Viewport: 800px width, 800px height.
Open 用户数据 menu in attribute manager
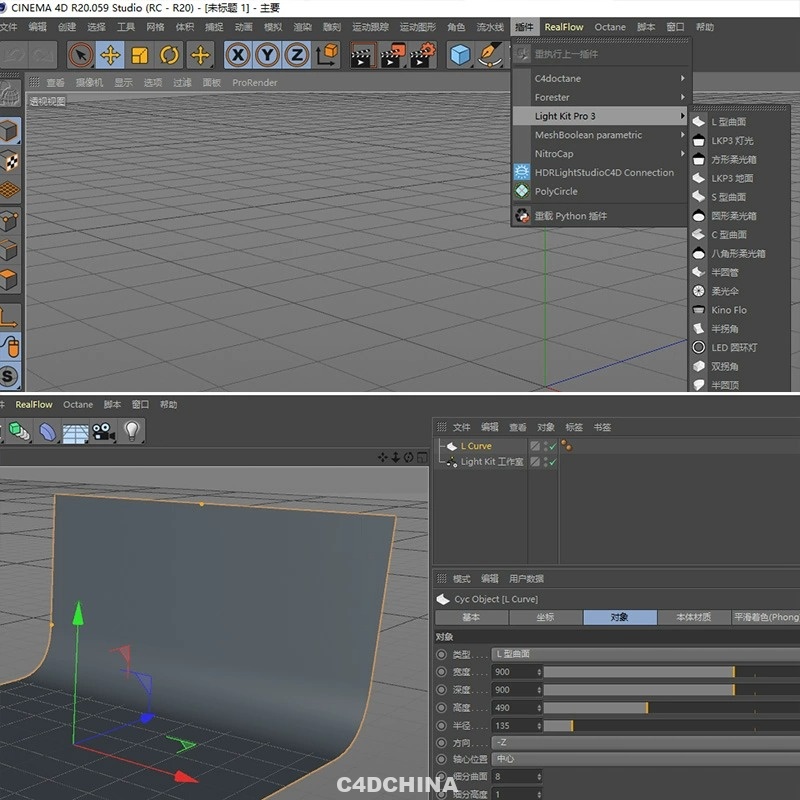coord(526,579)
